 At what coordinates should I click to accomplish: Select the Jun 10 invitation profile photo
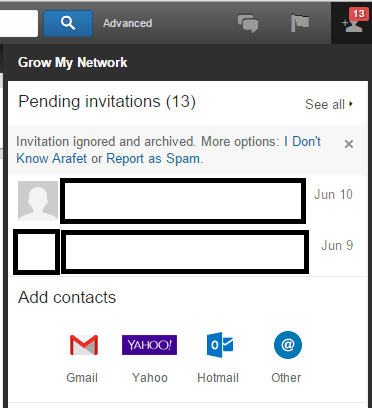(38, 201)
